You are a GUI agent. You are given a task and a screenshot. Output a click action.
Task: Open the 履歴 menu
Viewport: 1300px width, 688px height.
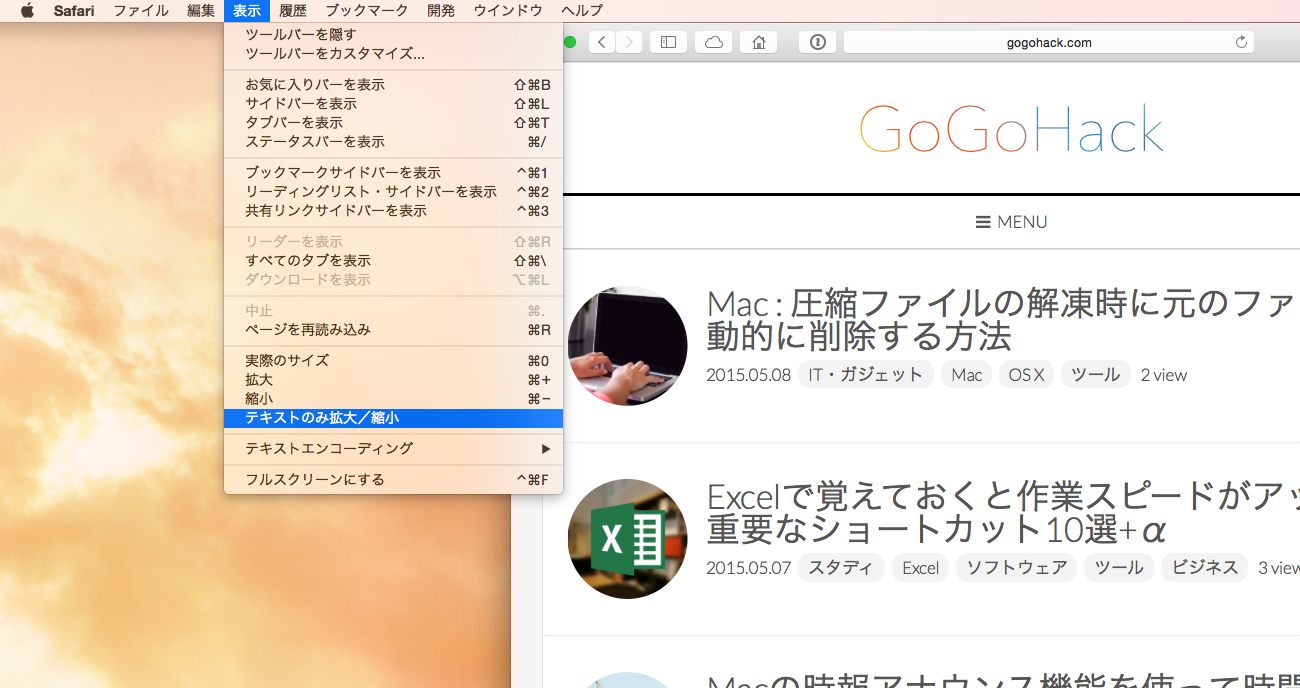point(293,11)
